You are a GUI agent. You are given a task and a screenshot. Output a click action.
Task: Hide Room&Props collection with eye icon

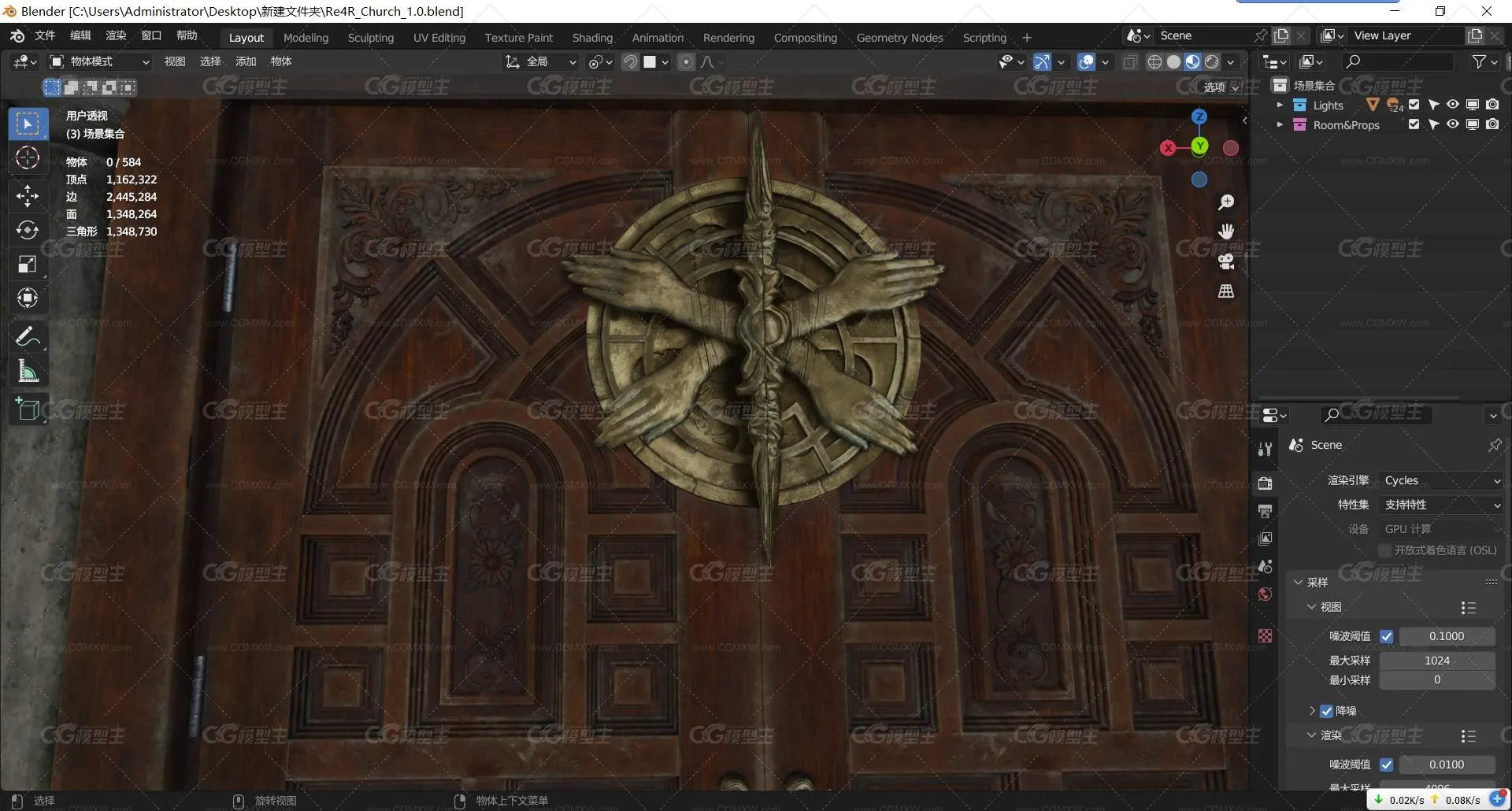(1452, 124)
